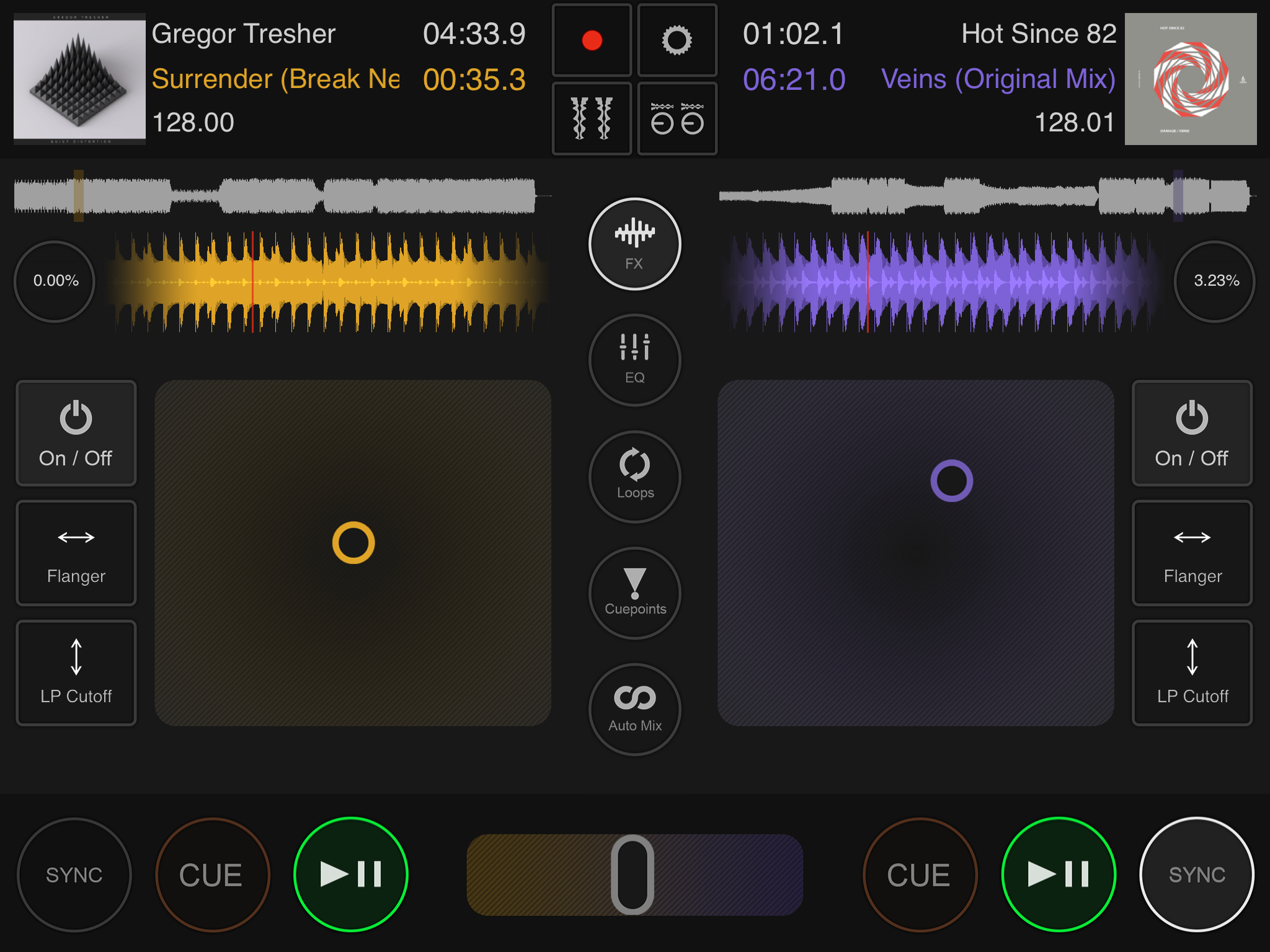Image resolution: width=1270 pixels, height=952 pixels.
Task: Toggle SYNC on the right deck
Action: tap(1196, 874)
